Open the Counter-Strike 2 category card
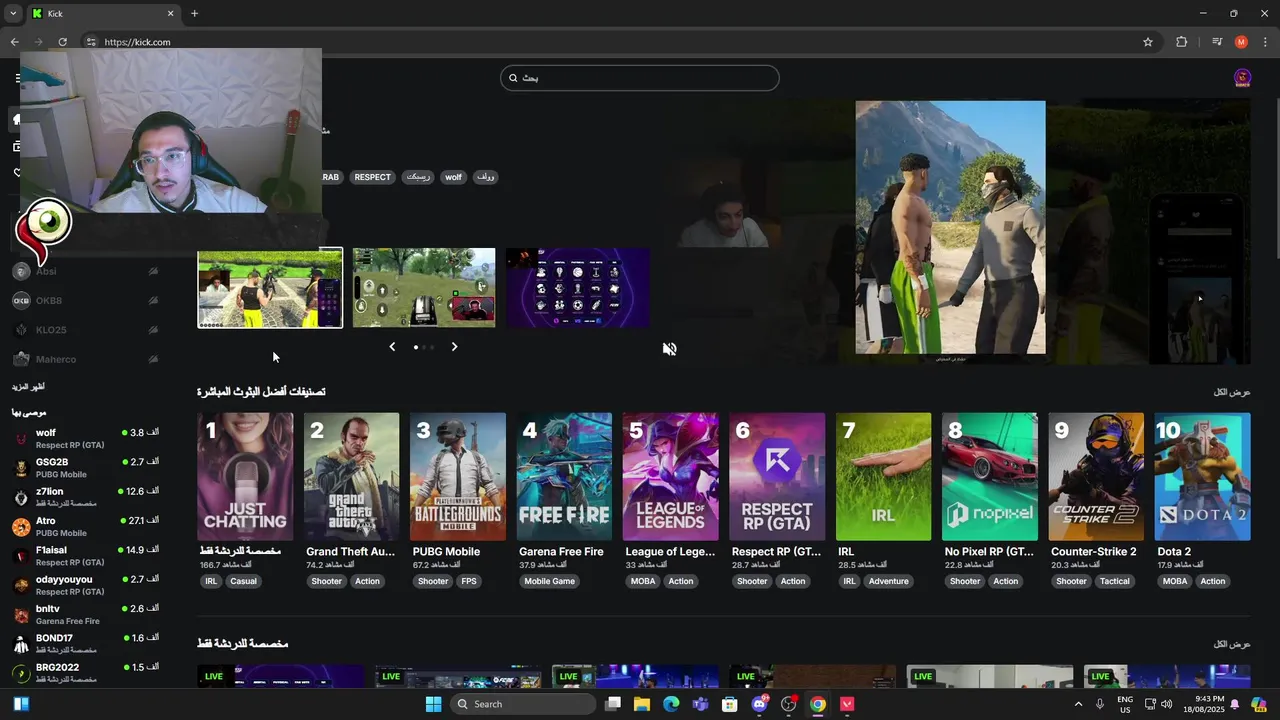The width and height of the screenshot is (1280, 720). click(1096, 477)
